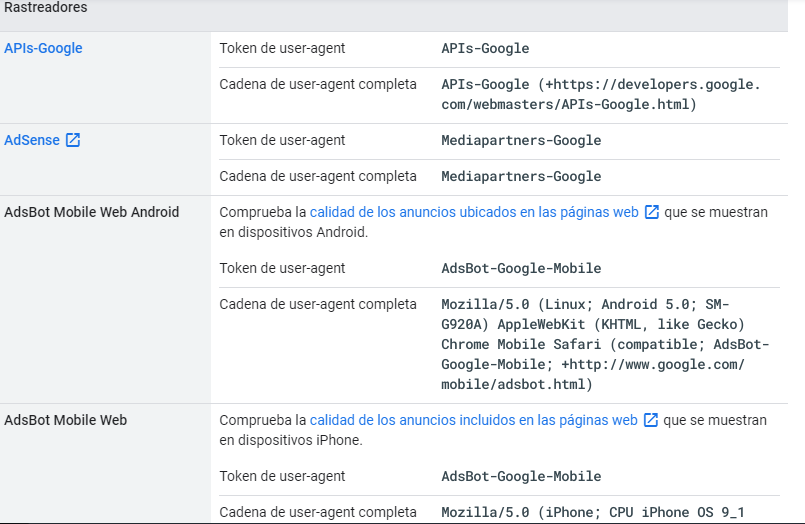Open the APIs-Google link
The image size is (805, 524).
pyautogui.click(x=43, y=48)
